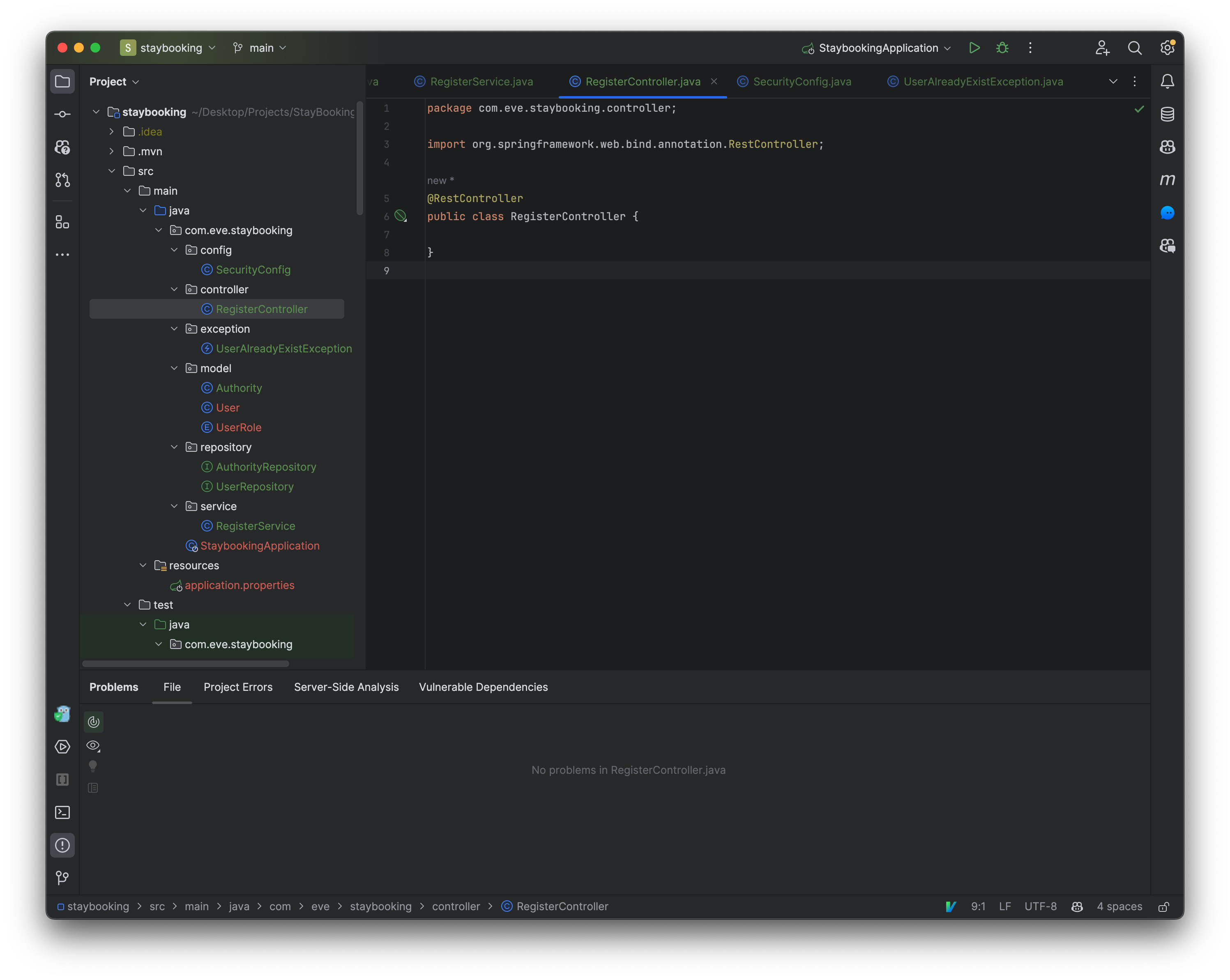
Task: Click 4 spaces indent setting in status bar
Action: [1119, 906]
